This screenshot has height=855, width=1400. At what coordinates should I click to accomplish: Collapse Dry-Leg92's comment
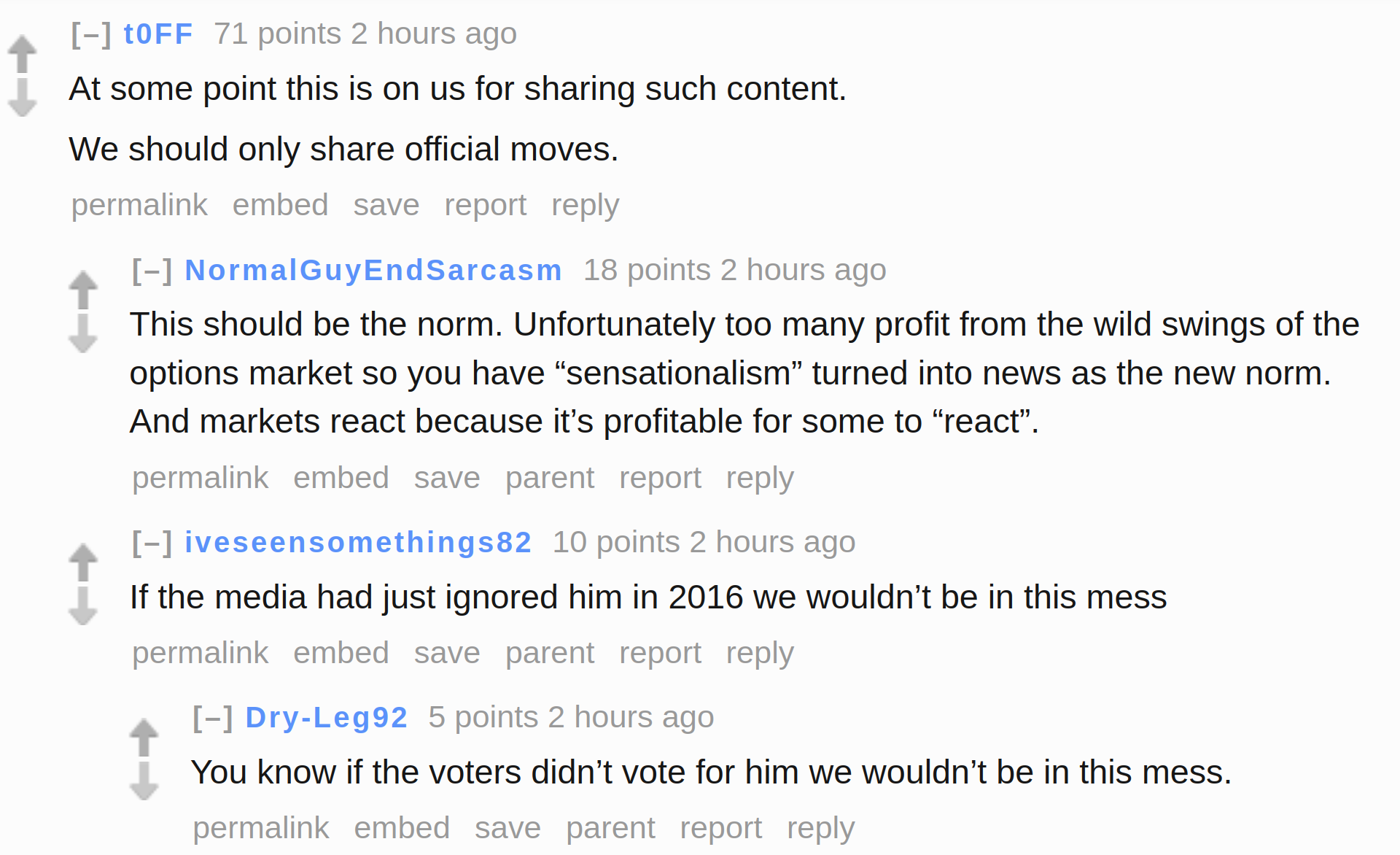(x=213, y=717)
